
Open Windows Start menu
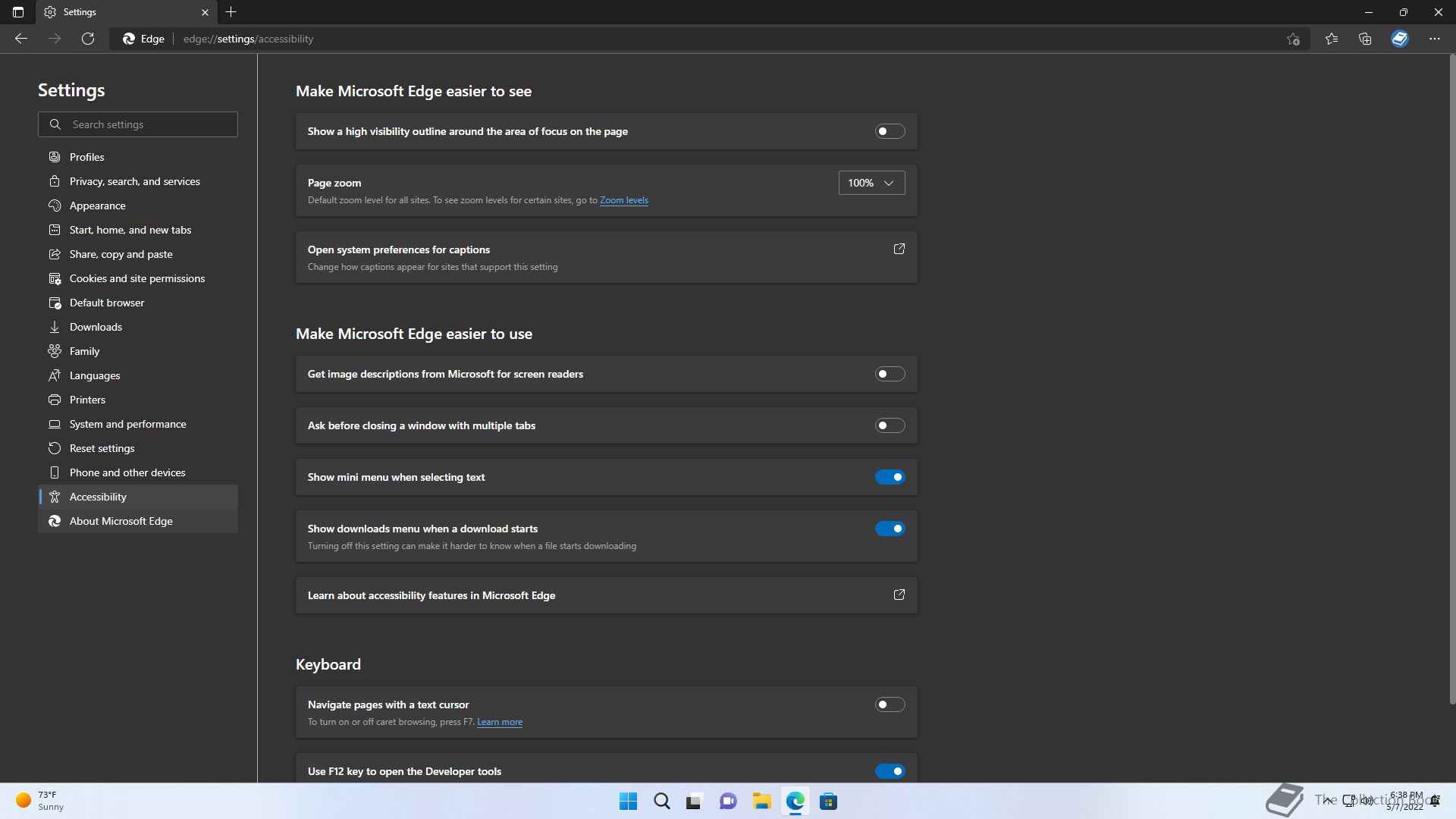628,802
